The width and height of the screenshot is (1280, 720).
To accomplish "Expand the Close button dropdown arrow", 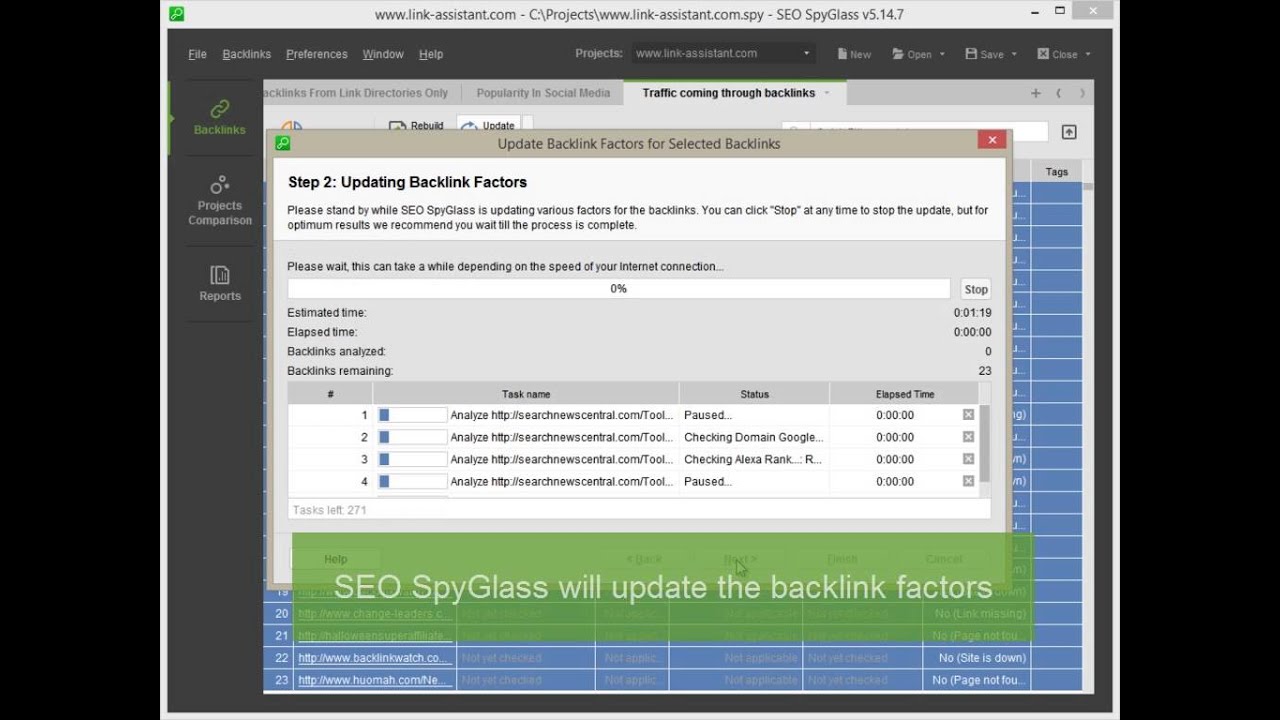I will point(1088,54).
